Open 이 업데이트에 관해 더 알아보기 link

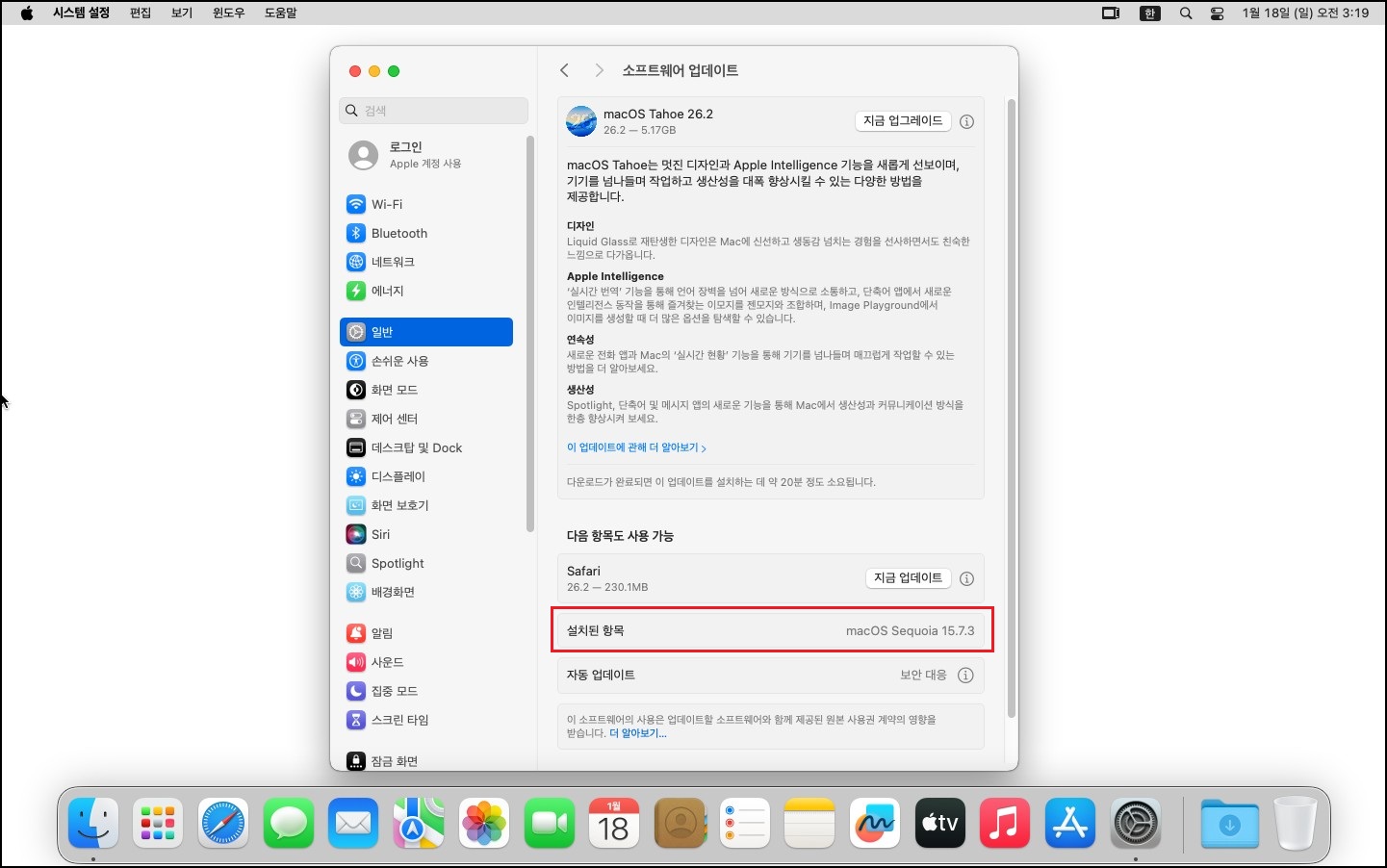[636, 447]
